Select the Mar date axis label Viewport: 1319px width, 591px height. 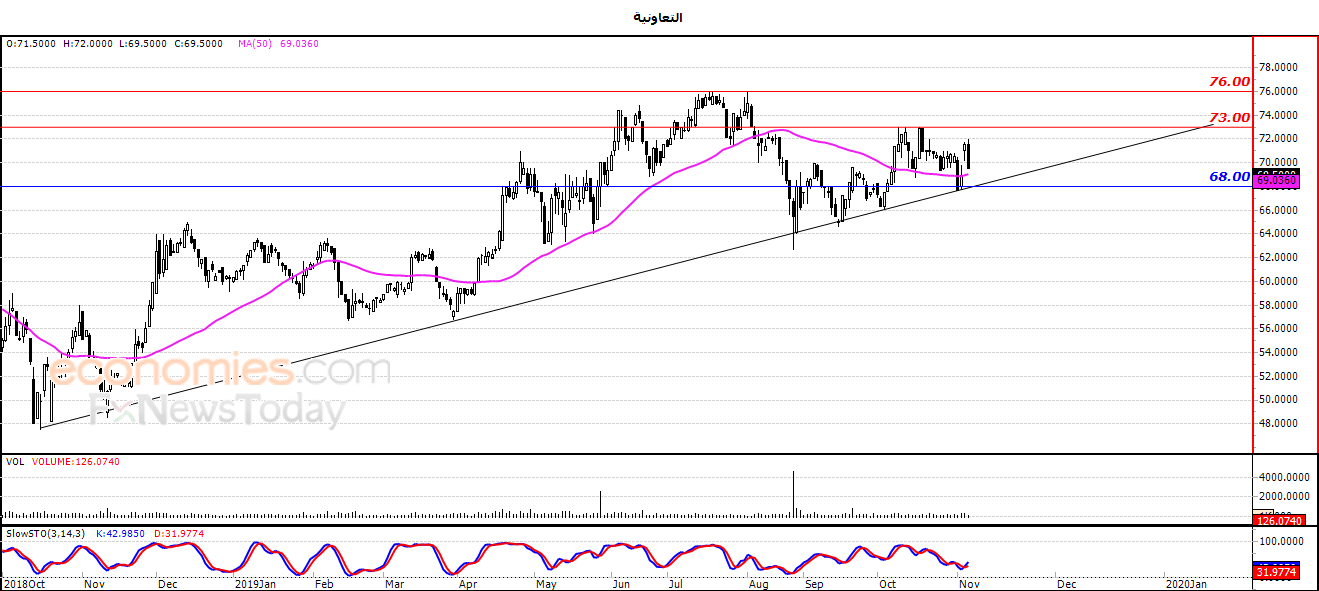click(x=397, y=583)
